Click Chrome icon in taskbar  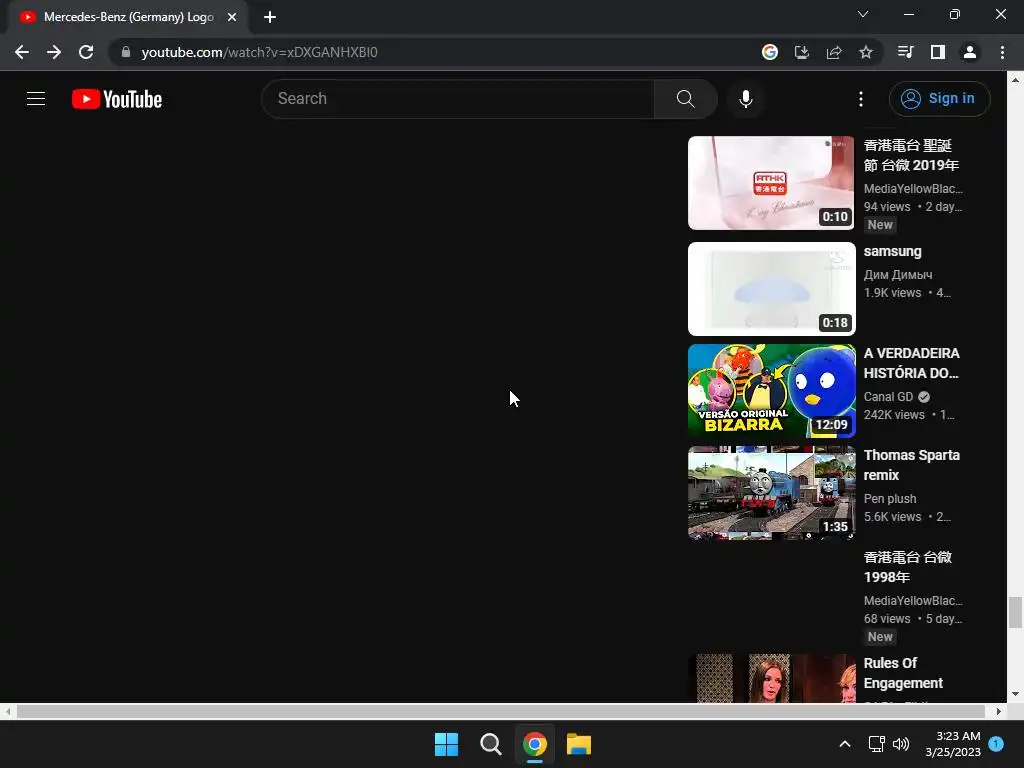[535, 744]
